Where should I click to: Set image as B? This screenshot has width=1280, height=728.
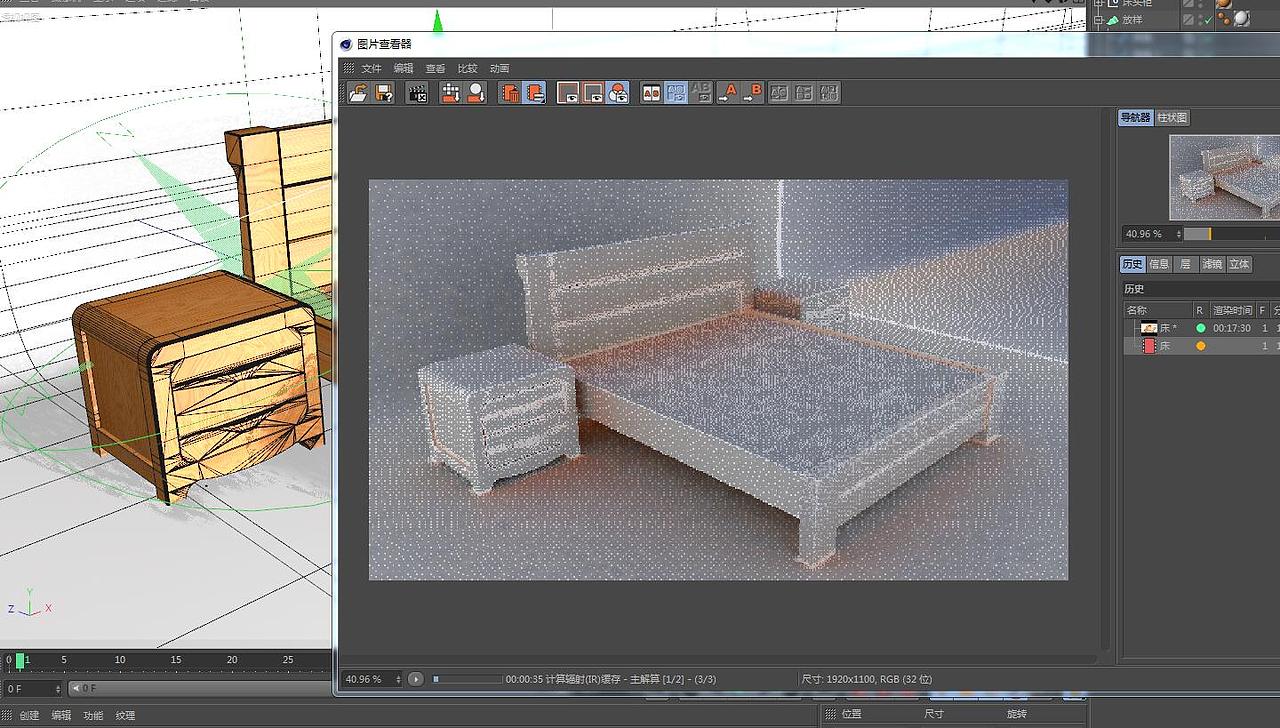pyautogui.click(x=752, y=93)
